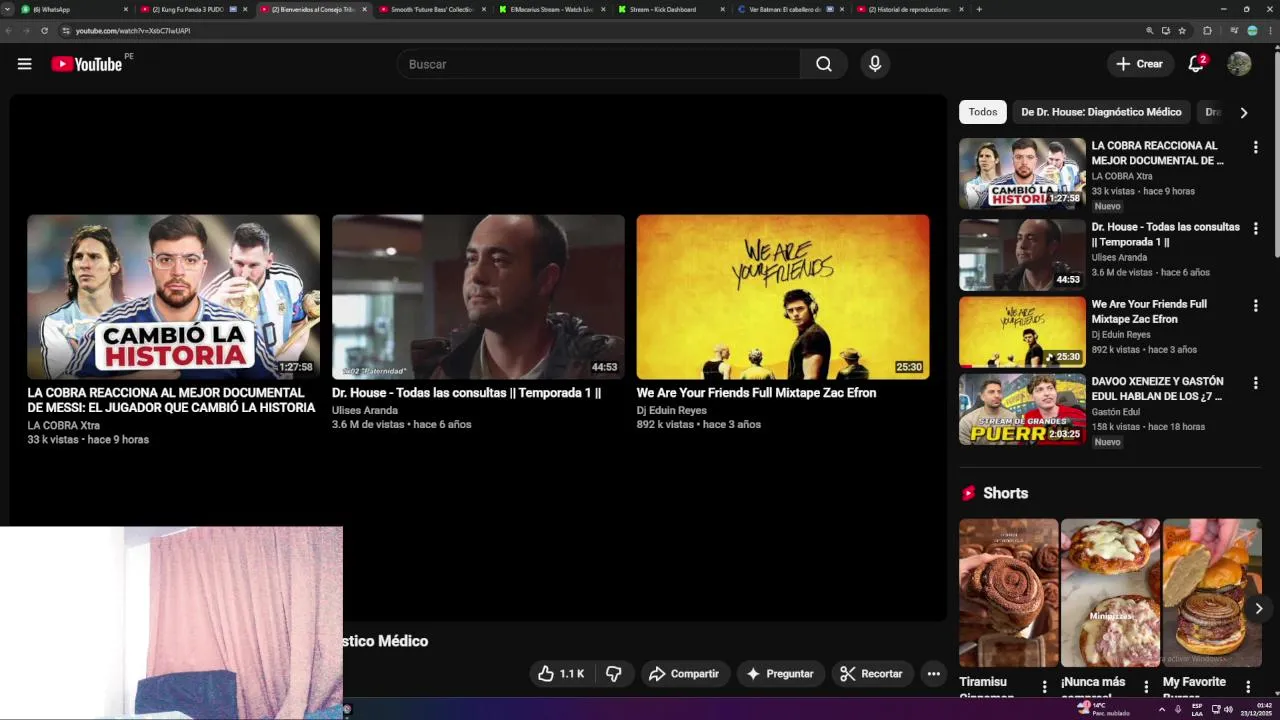The image size is (1280, 720).
Task: Click the search magnifier button
Action: click(824, 64)
